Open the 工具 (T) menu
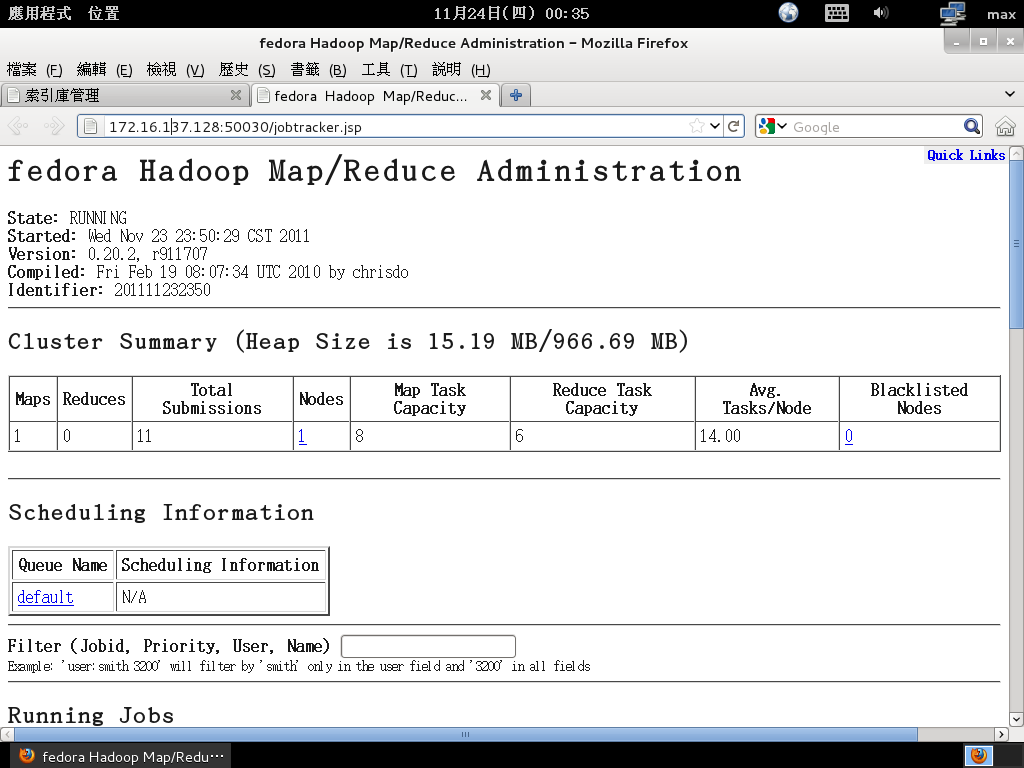This screenshot has height=768, width=1024. coord(389,69)
